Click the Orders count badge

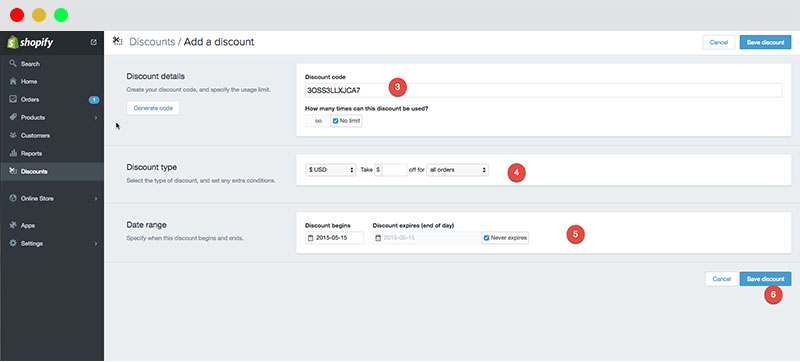(94, 100)
